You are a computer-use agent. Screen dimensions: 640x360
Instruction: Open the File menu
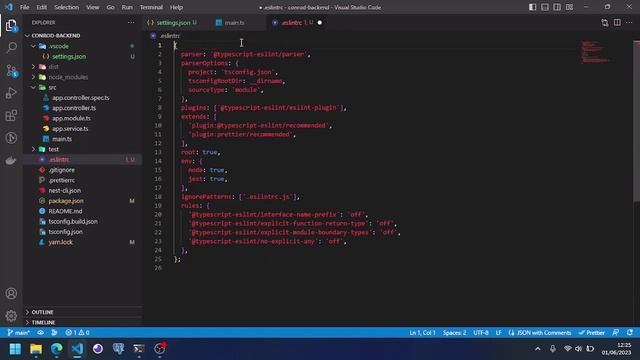point(24,7)
